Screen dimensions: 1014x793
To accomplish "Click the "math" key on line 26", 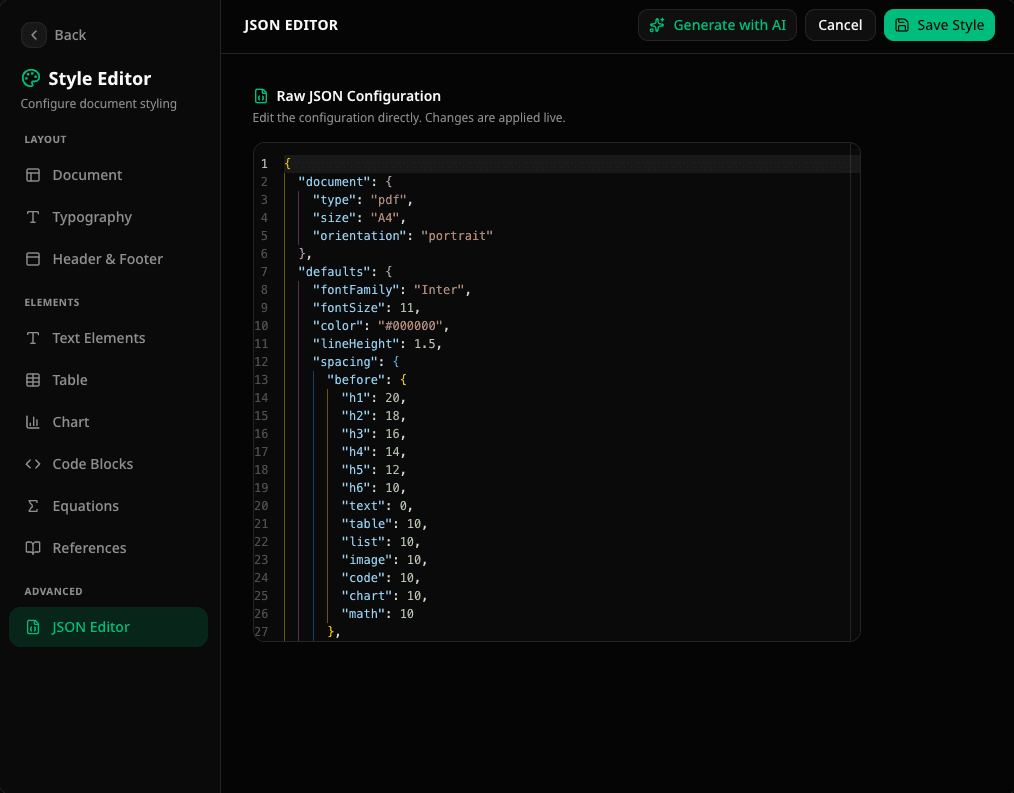I will [363, 614].
